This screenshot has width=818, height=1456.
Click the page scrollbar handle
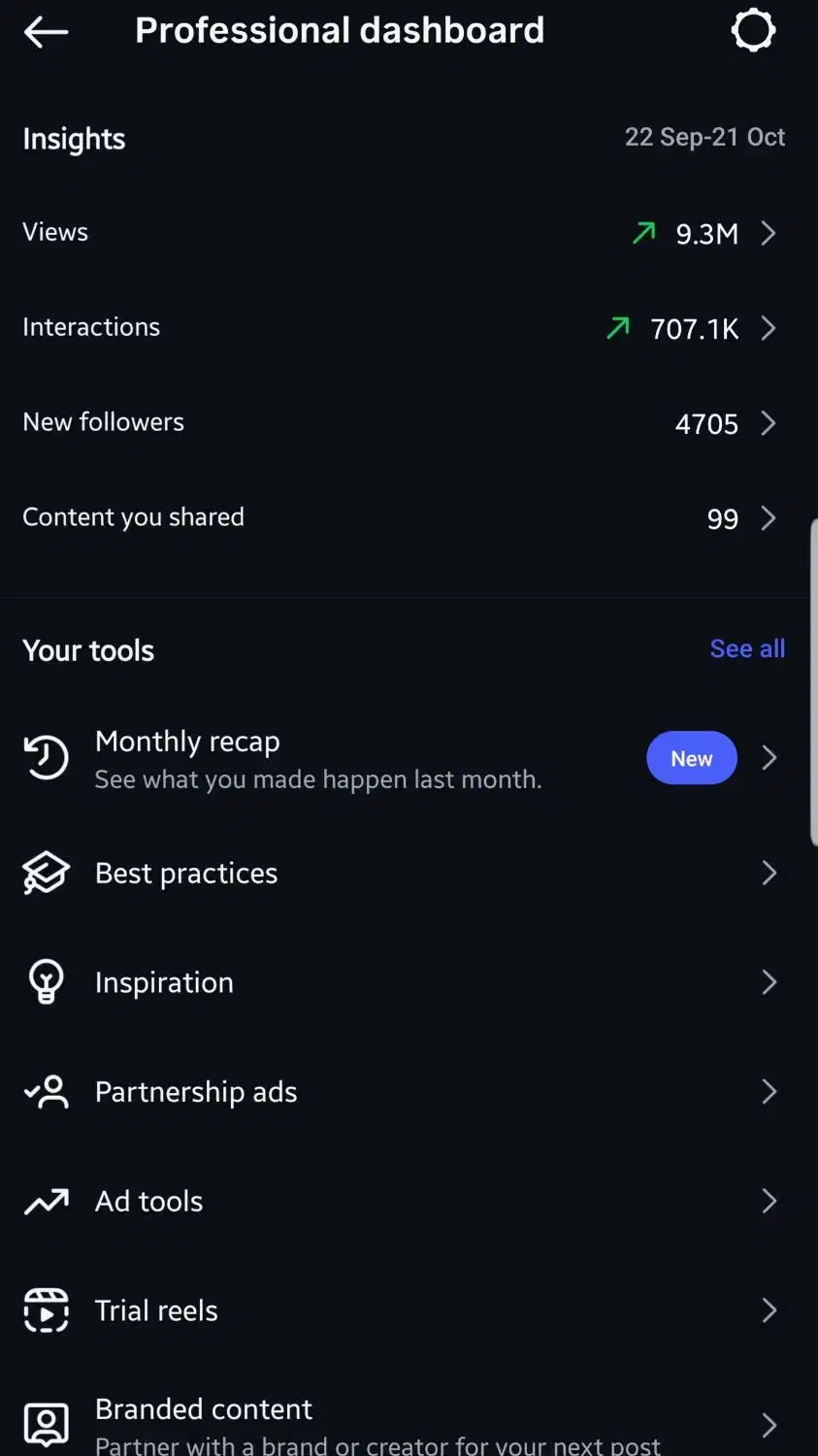pos(813,682)
